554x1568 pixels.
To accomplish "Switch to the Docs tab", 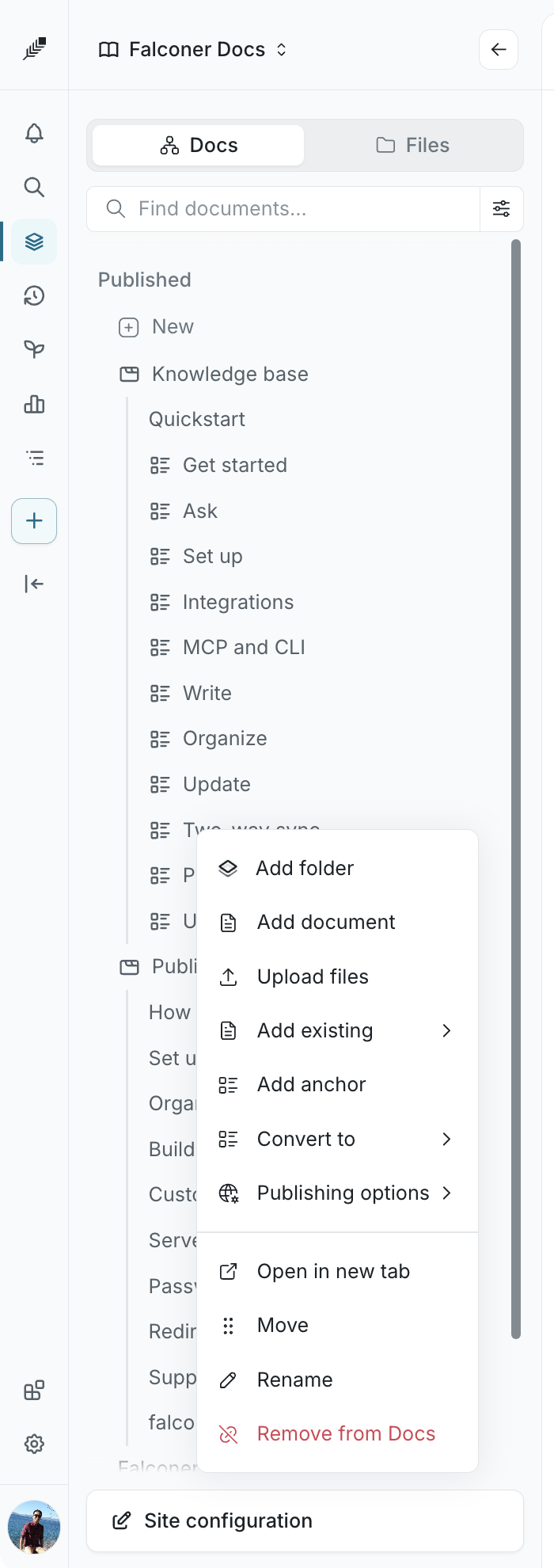I will [199, 145].
